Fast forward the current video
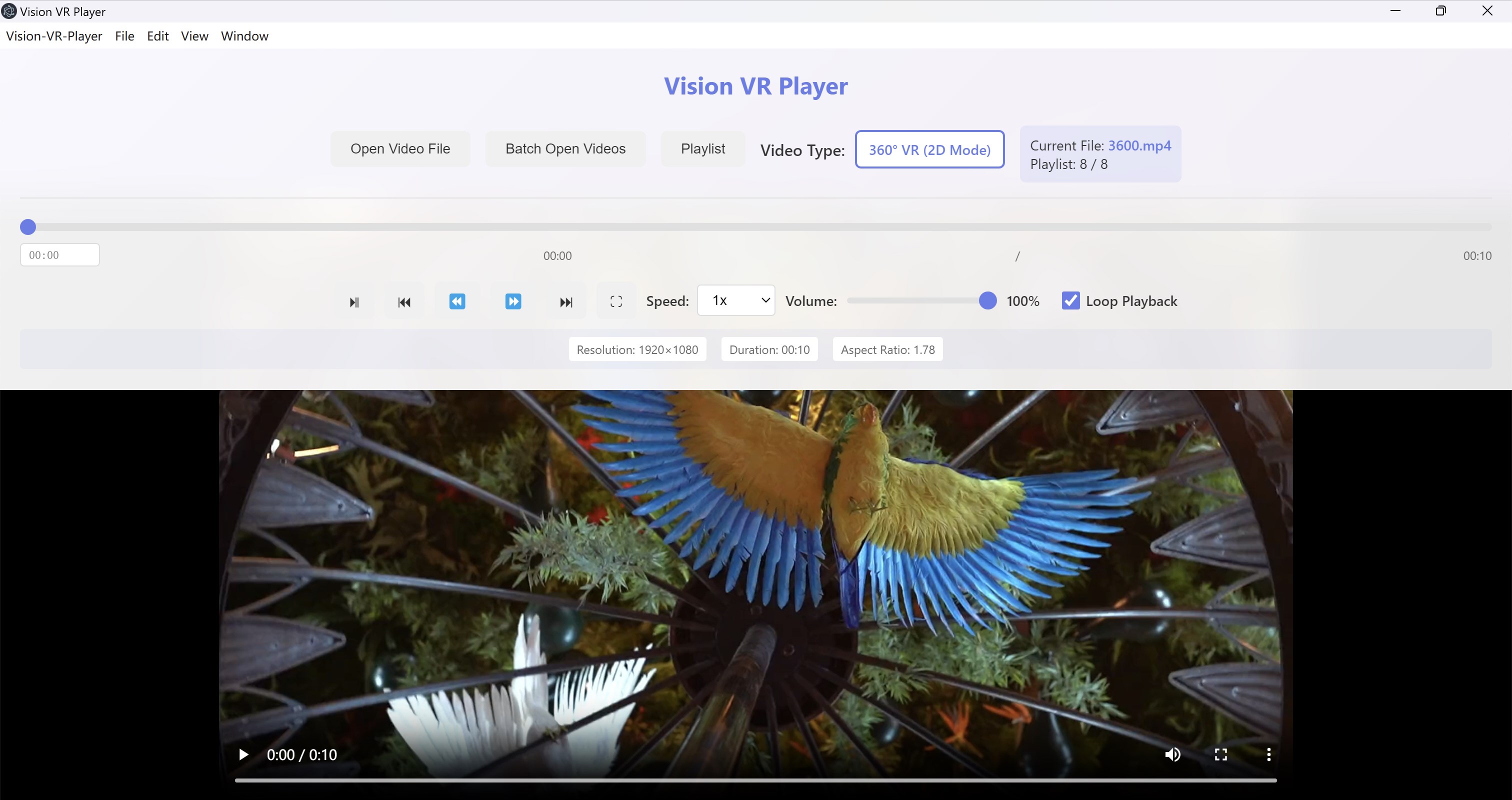Screen dimensions: 1512x800 click(513, 300)
